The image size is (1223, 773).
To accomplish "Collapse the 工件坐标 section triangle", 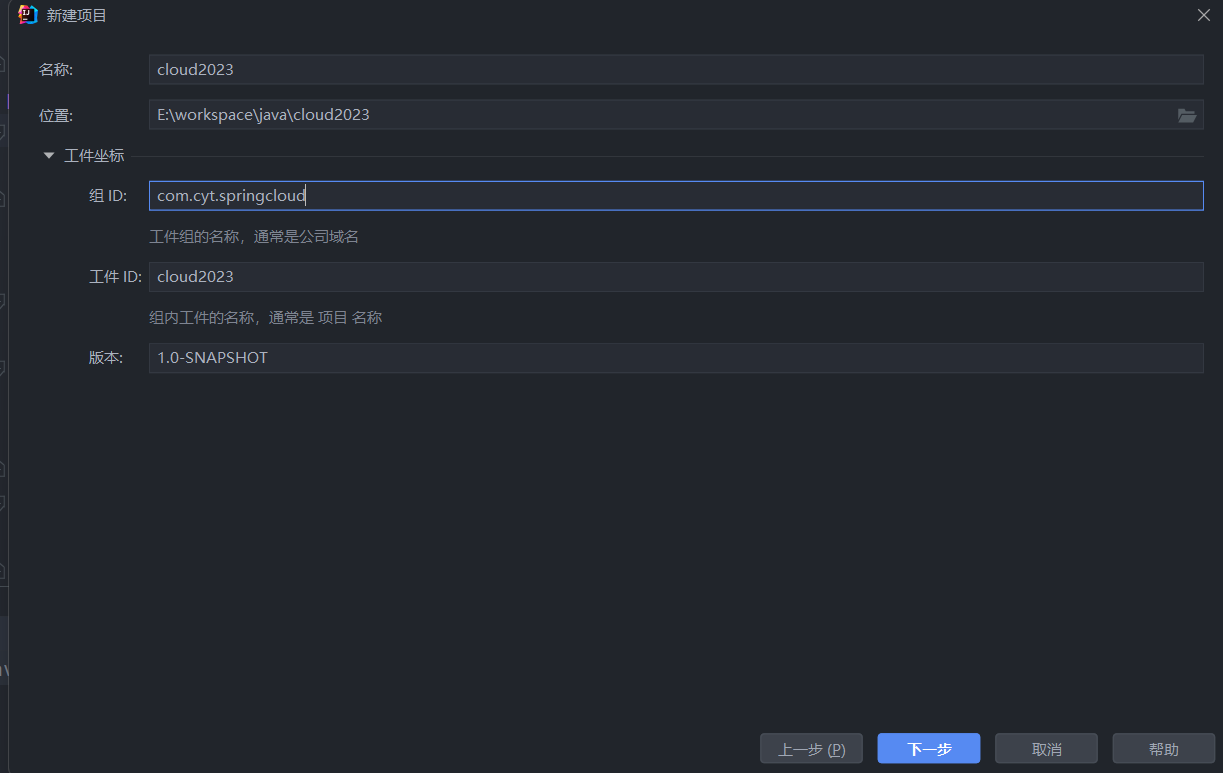I will [48, 156].
